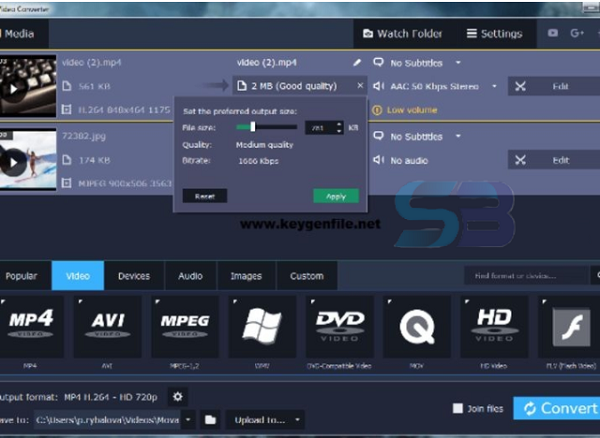This screenshot has width=600, height=438.
Task: Click Apply in output size popup
Action: 336,196
